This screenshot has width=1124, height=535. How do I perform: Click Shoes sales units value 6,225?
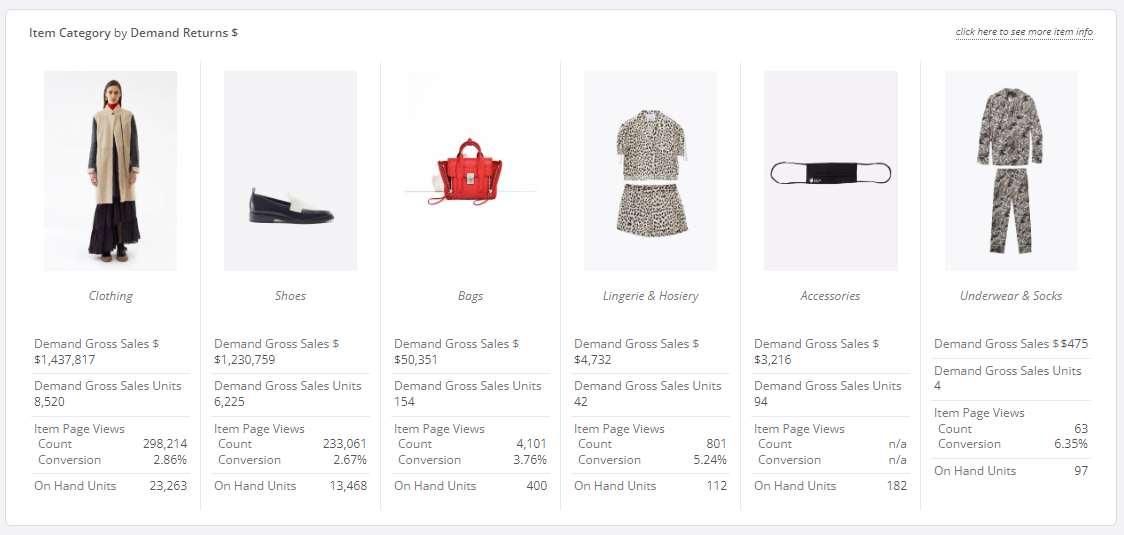[x=229, y=402]
